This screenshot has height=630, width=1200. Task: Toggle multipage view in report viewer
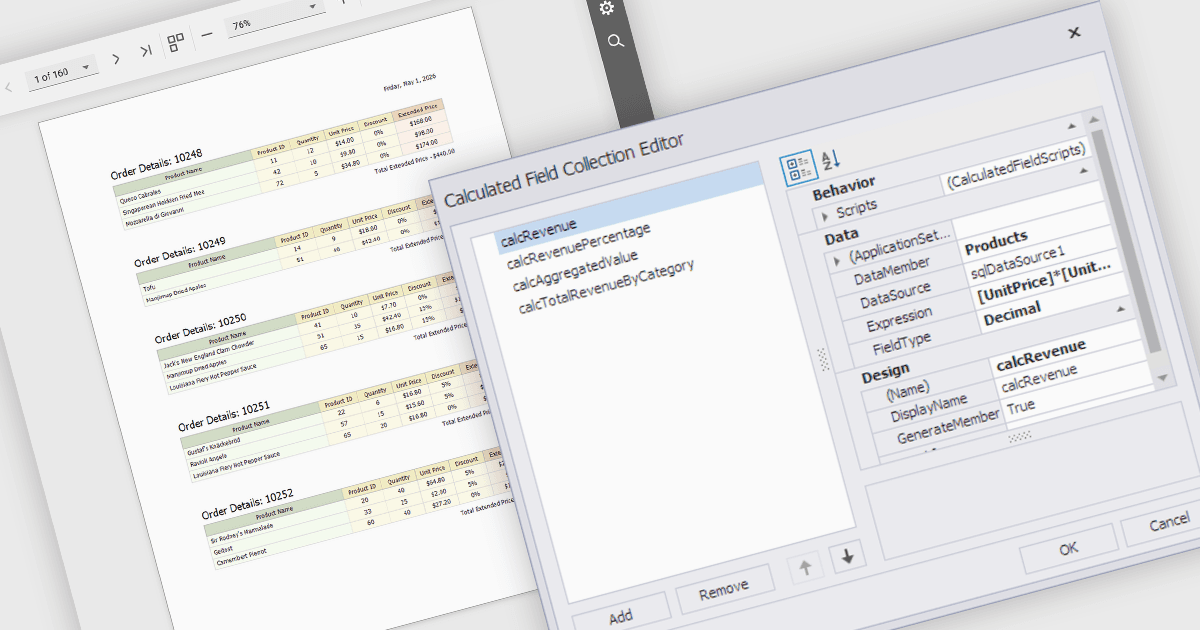(176, 42)
